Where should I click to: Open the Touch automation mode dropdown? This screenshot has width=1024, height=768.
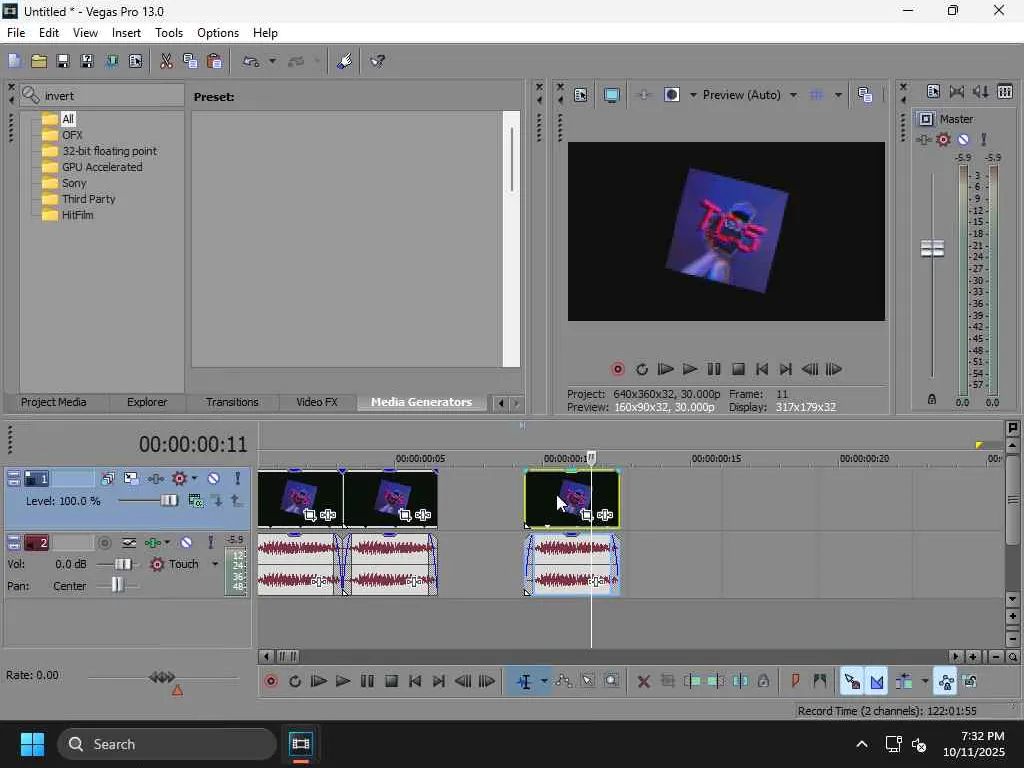point(215,564)
